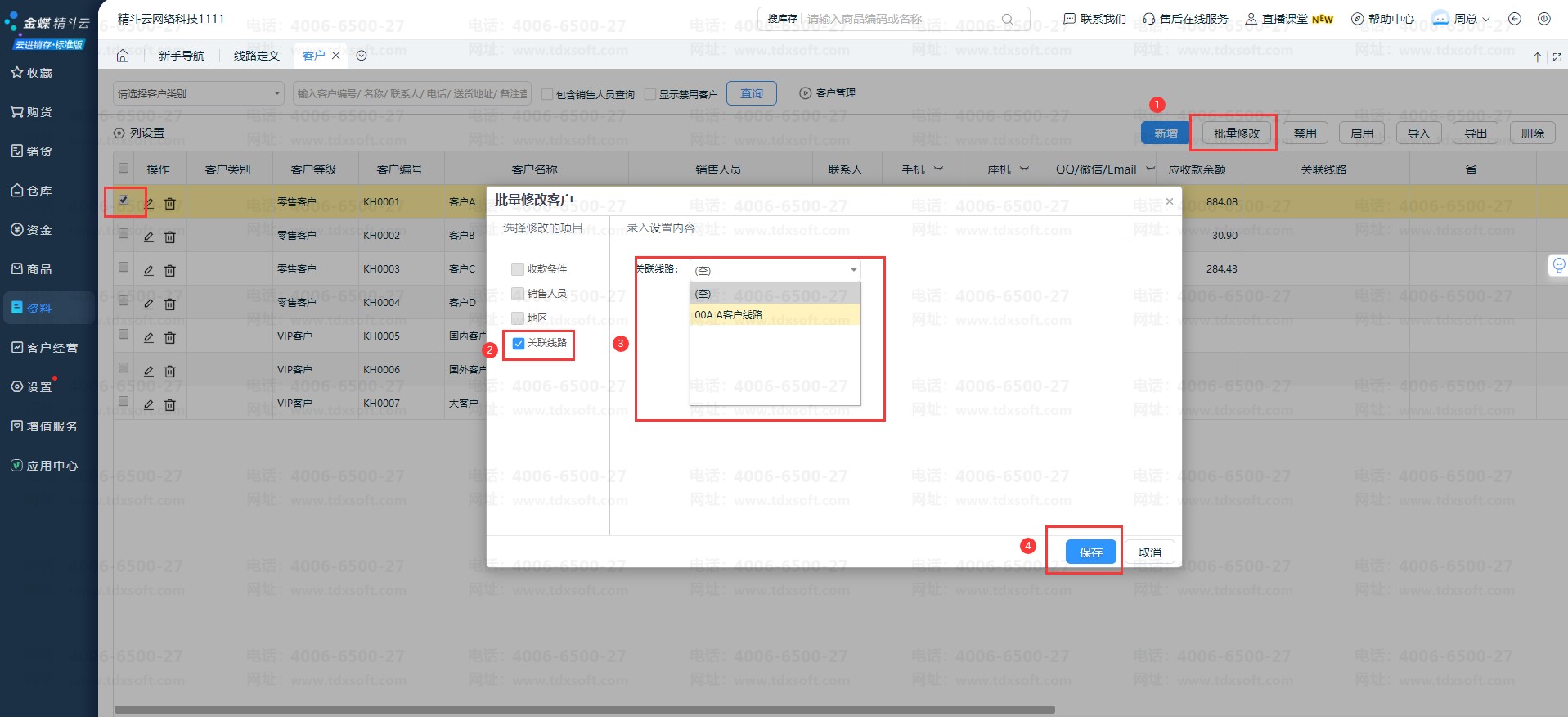Click the 批量修改 button
Screen dimensions: 1568x717
tap(1236, 133)
